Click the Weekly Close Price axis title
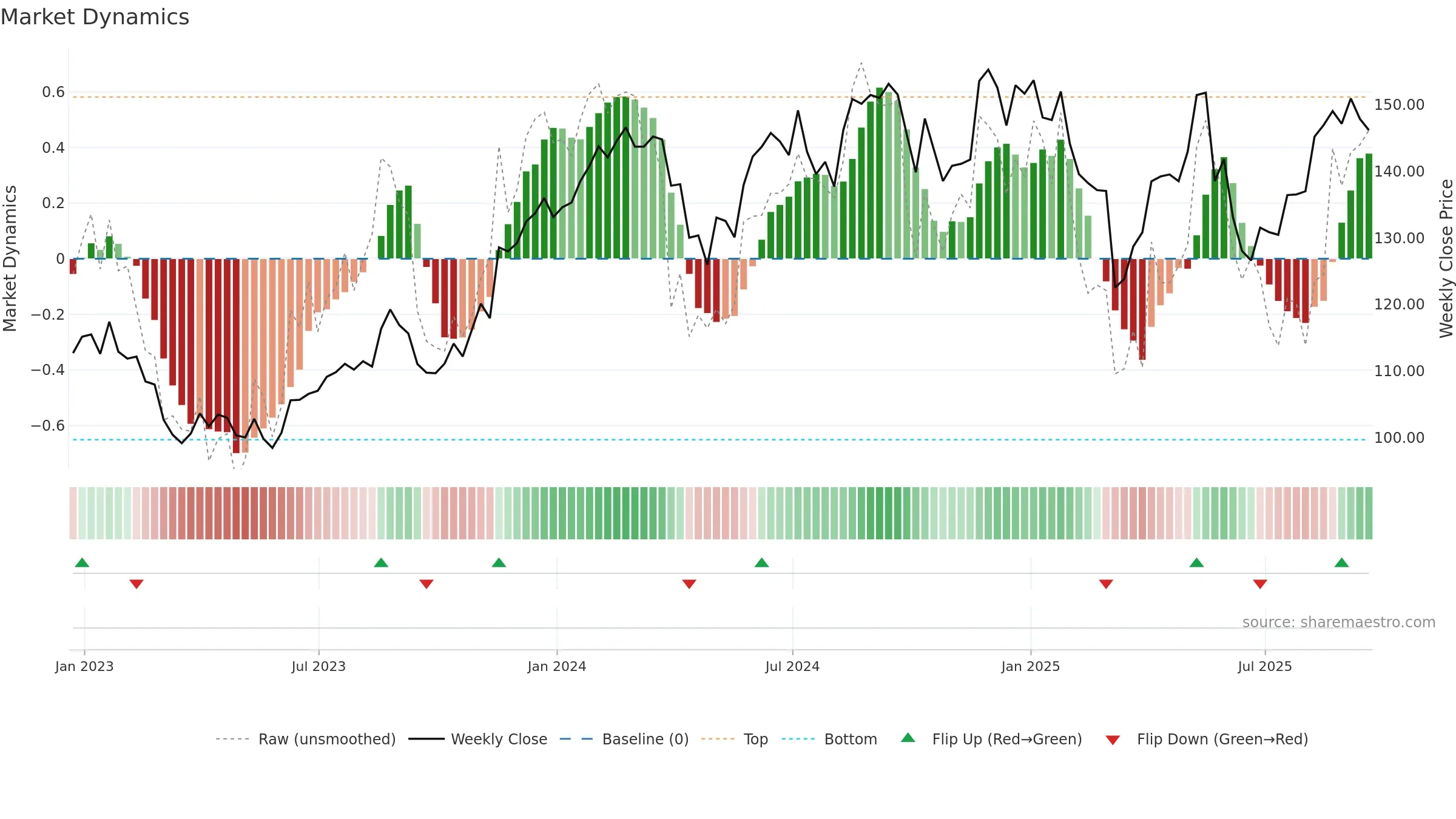 [1447, 258]
